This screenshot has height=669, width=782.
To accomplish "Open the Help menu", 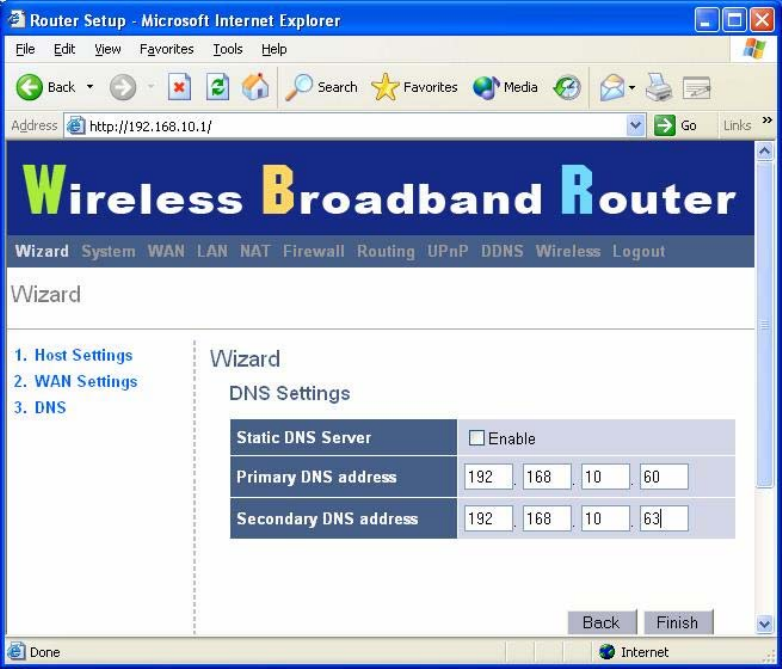I will tap(274, 49).
